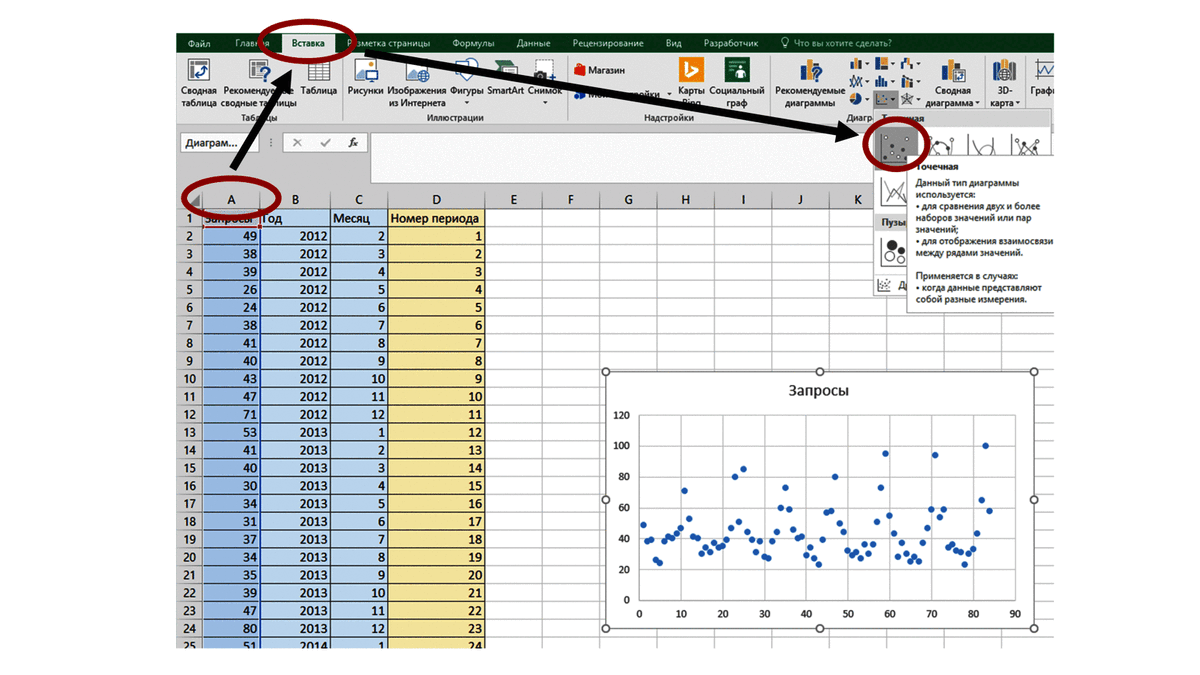Insert pictures with Рисунки button
This screenshot has width=1200, height=675.
[x=366, y=78]
